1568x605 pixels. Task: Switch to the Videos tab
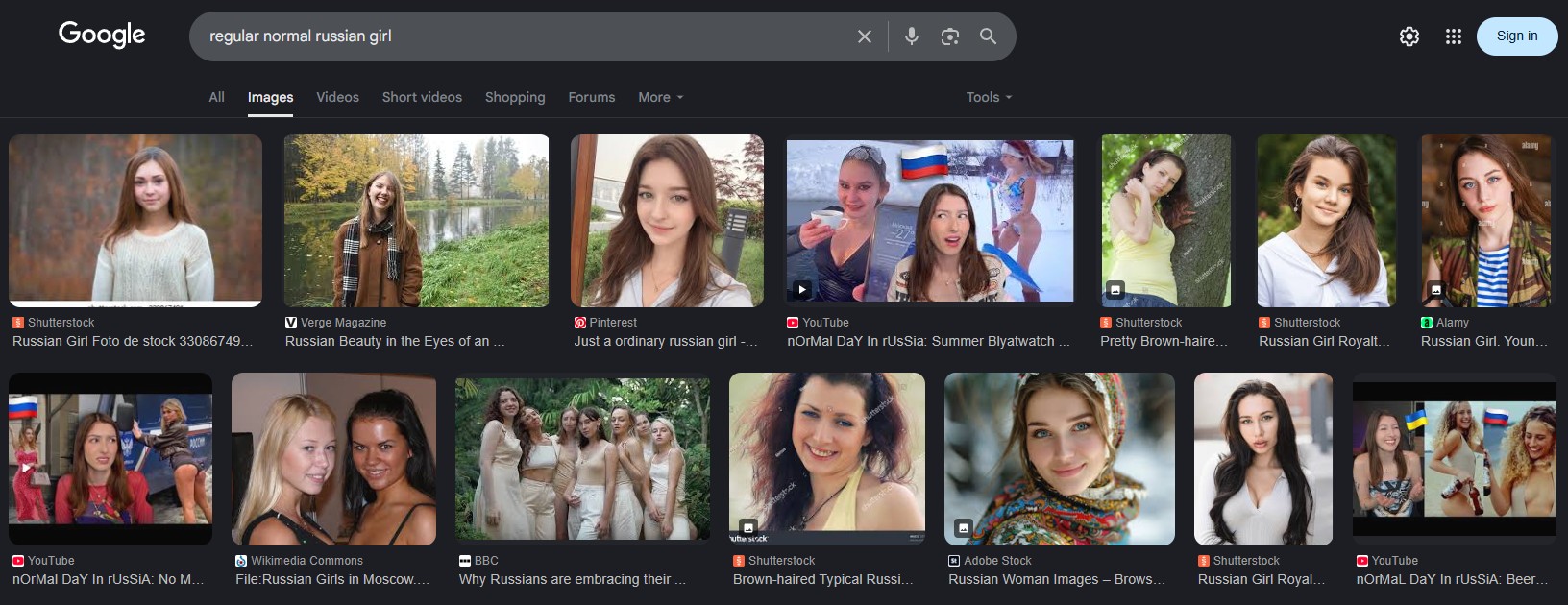337,97
